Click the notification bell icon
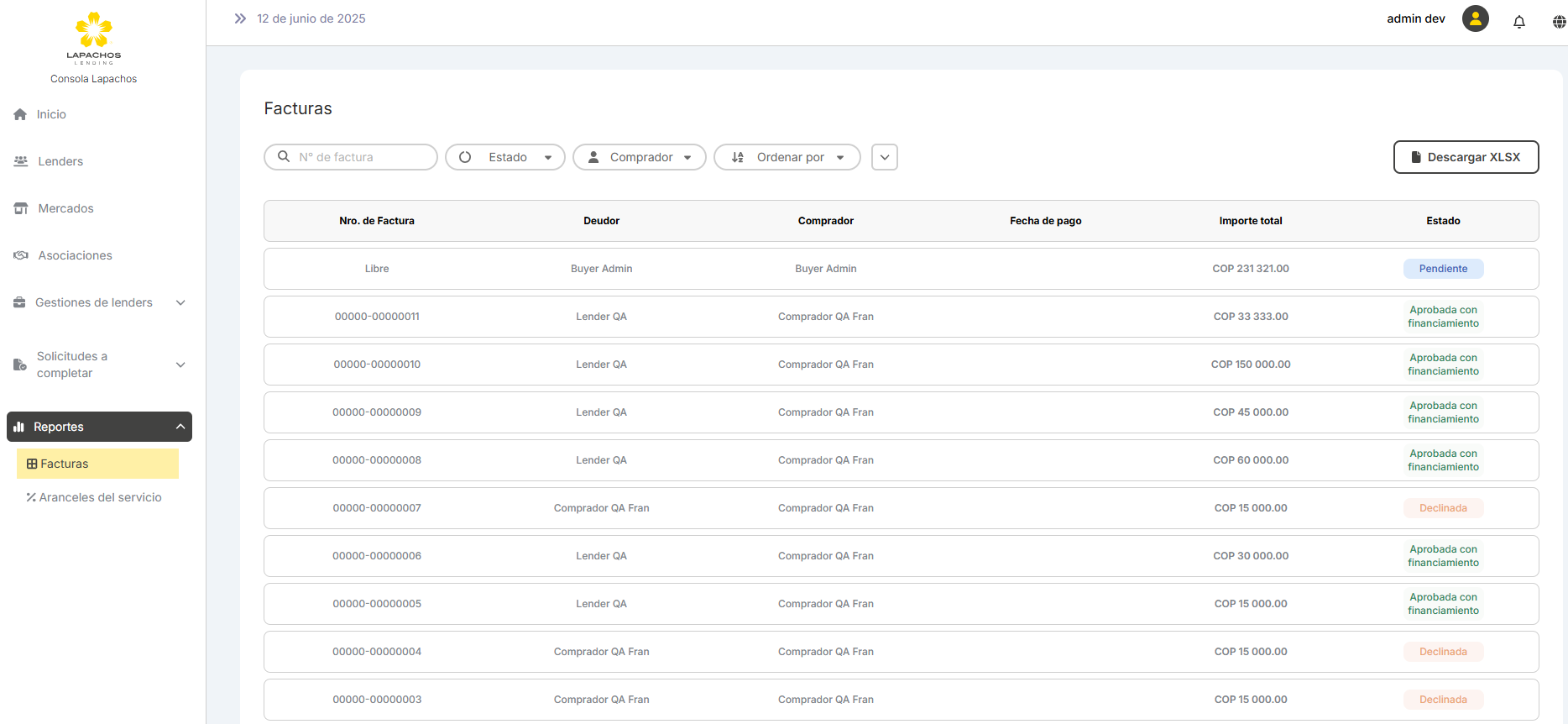The image size is (1568, 724). (x=1518, y=22)
